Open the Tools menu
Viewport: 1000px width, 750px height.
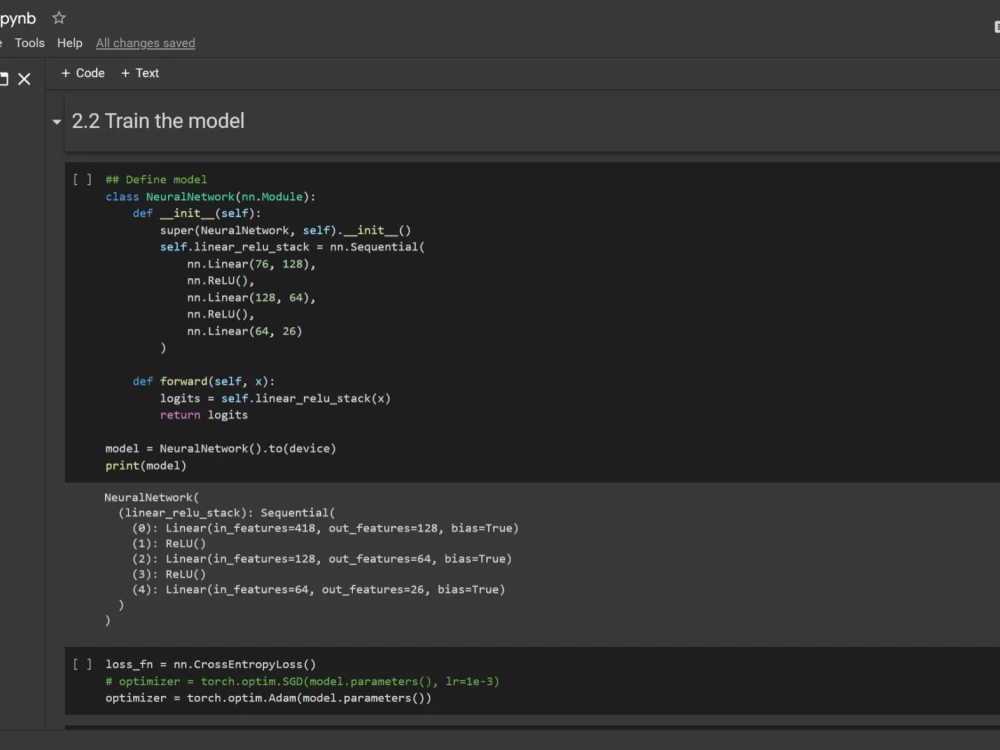(29, 42)
